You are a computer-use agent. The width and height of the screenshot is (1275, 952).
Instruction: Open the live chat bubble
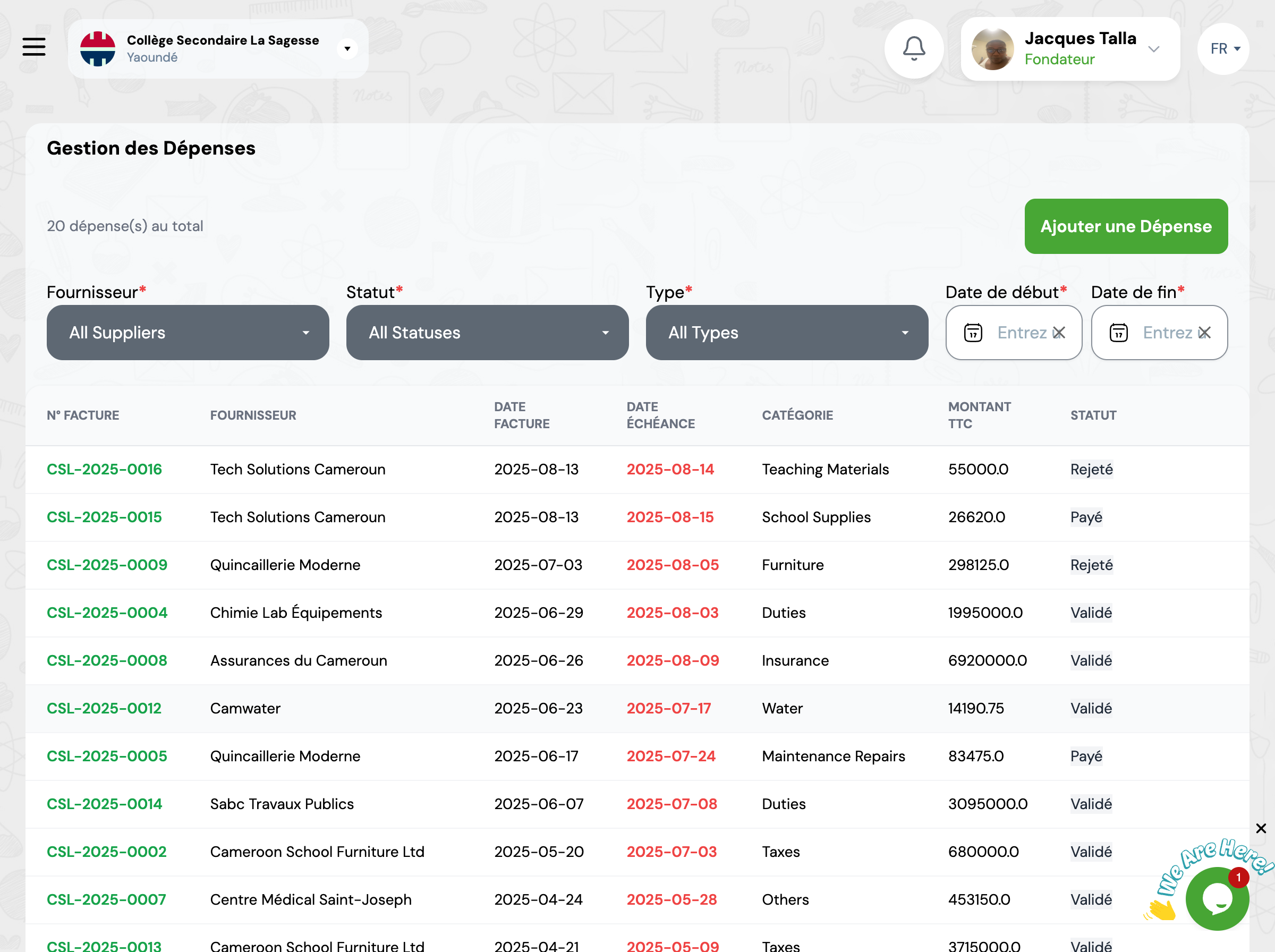(x=1217, y=898)
